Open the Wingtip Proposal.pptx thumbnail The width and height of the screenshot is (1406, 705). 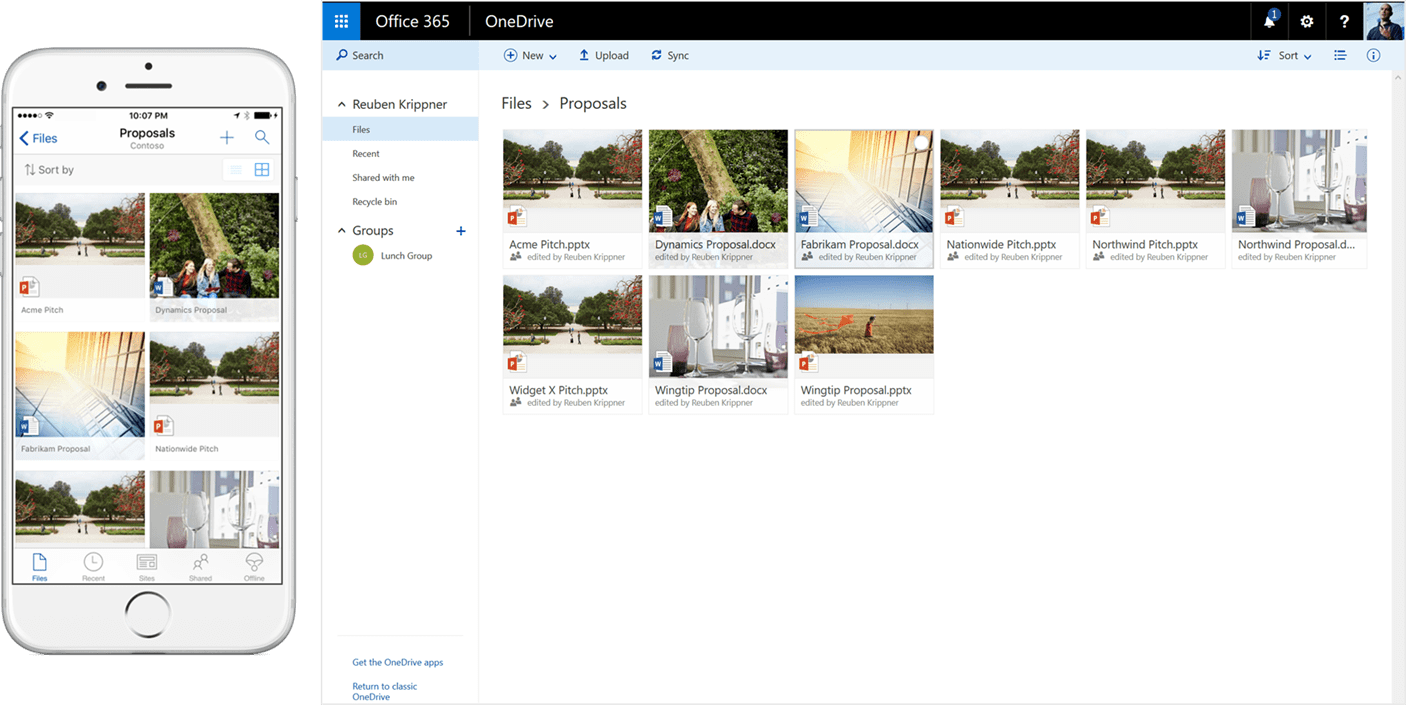(864, 315)
